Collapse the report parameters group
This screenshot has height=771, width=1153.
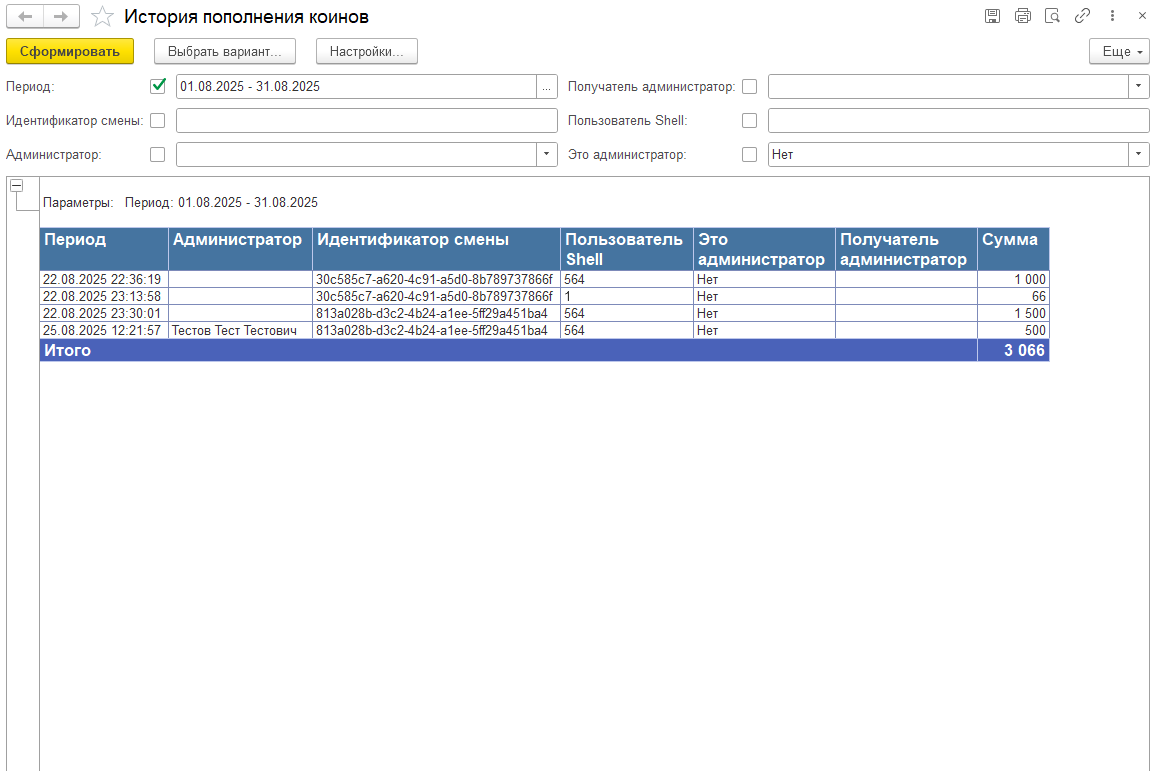click(16, 186)
